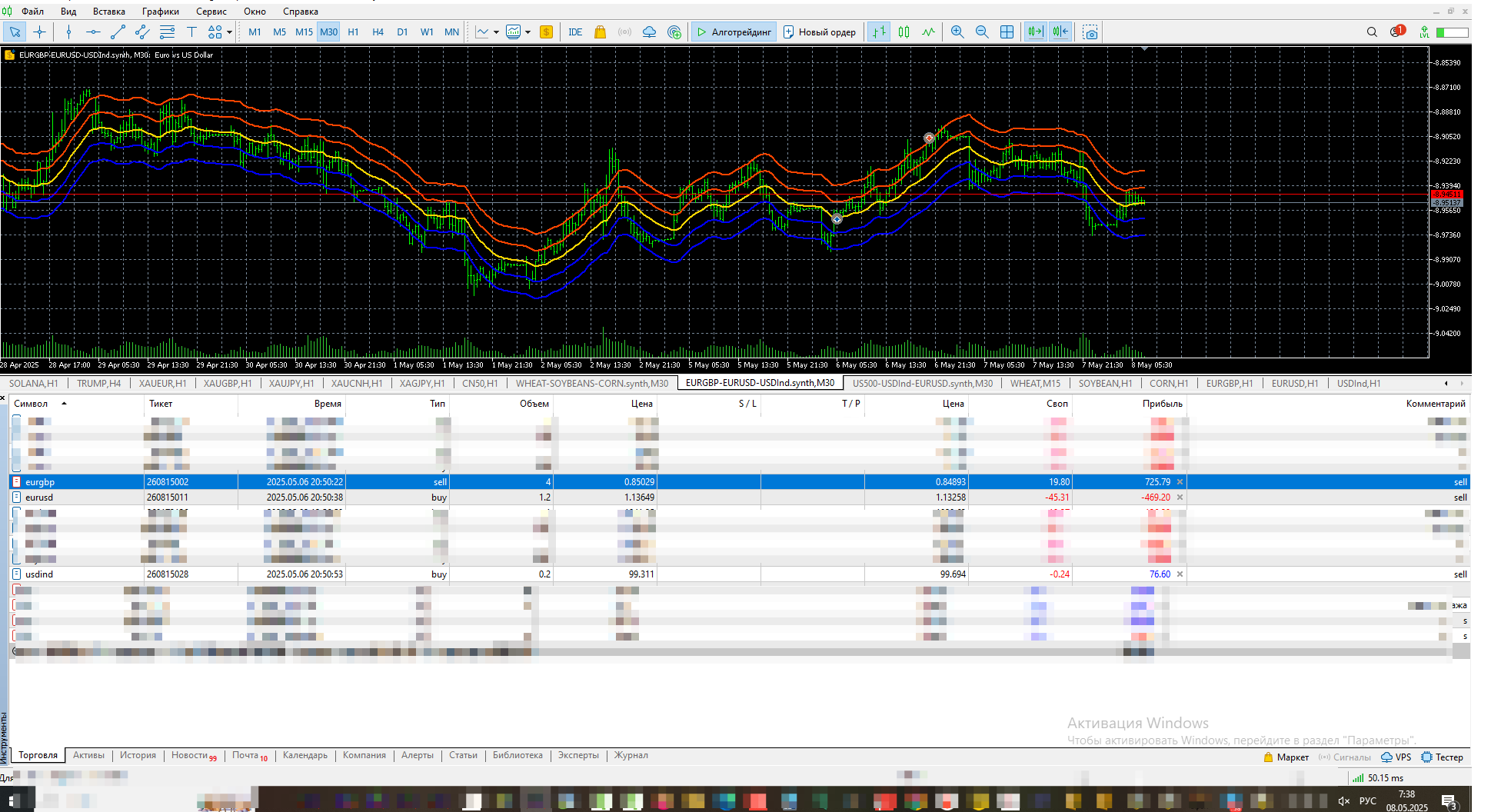Switch to the История tab
This screenshot has width=1491, height=812.
[x=138, y=755]
